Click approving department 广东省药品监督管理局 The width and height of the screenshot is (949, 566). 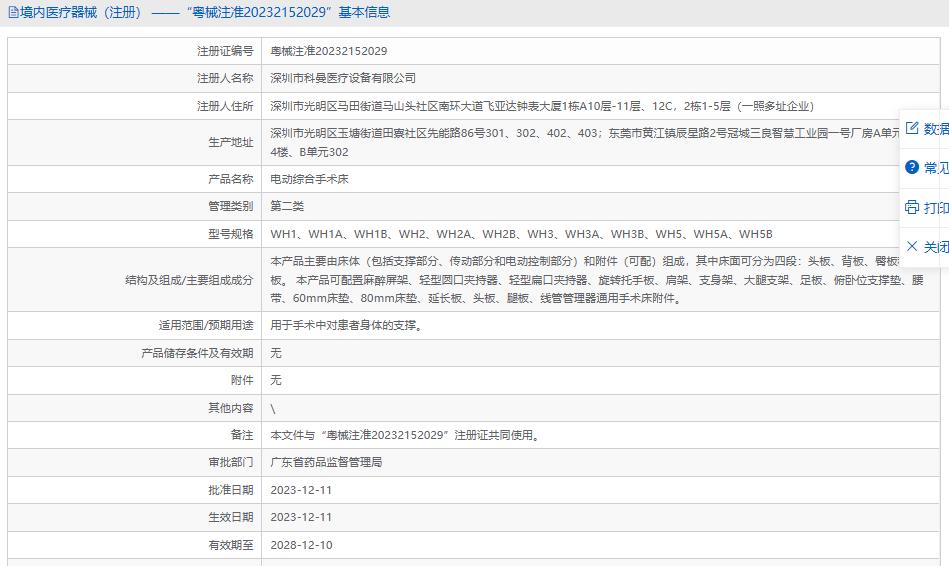pos(326,462)
